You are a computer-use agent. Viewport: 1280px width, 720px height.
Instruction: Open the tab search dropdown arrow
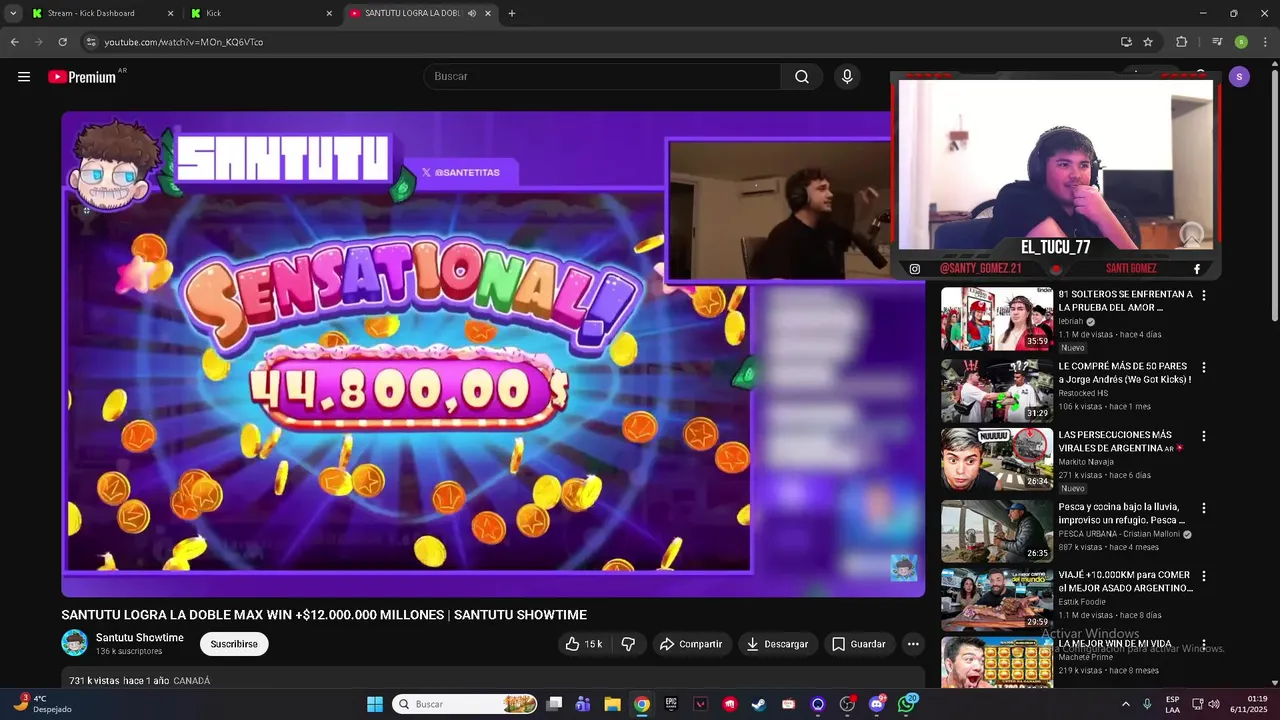coord(13,13)
